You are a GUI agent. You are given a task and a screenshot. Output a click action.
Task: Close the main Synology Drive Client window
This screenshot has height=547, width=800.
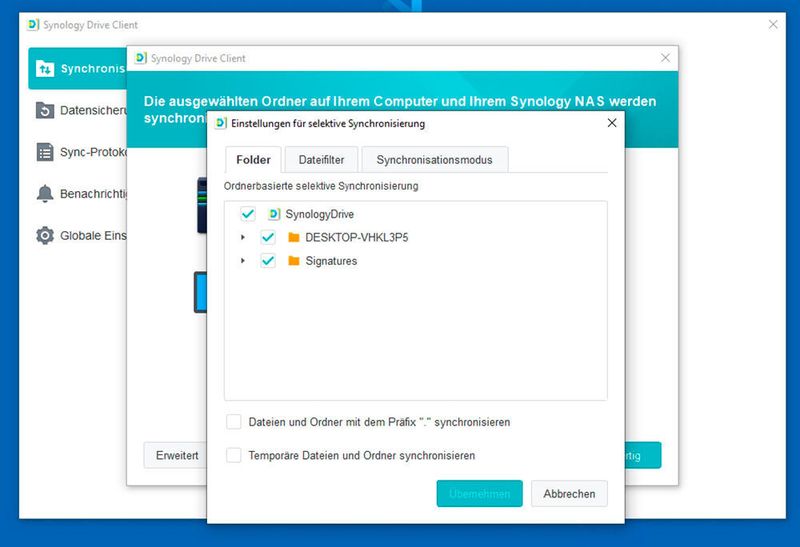tap(773, 24)
